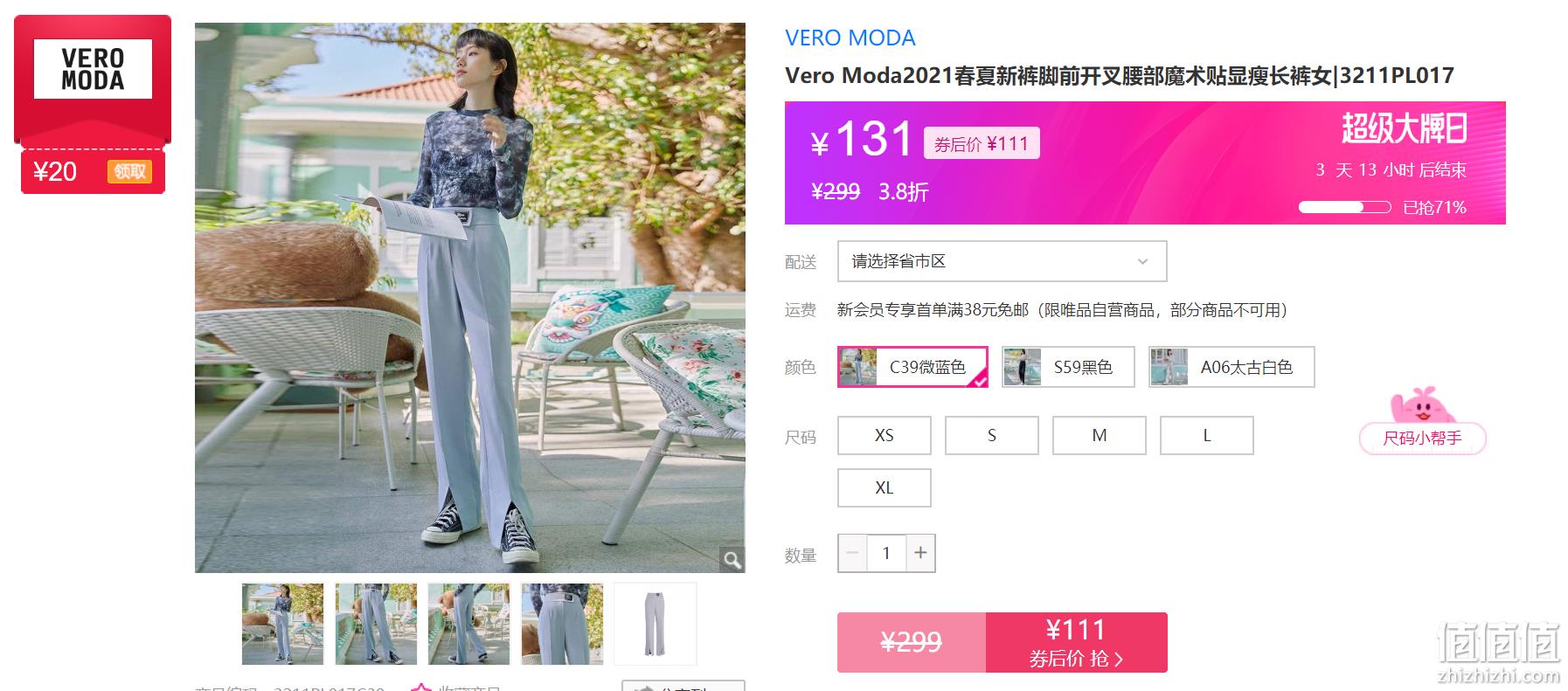Open the VERO MODA brand link
This screenshot has width=1568, height=691.
pyautogui.click(x=850, y=38)
